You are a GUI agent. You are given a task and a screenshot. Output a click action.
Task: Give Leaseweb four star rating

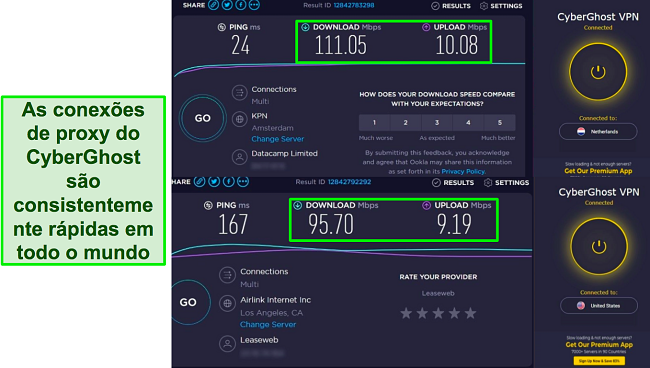pos(454,313)
